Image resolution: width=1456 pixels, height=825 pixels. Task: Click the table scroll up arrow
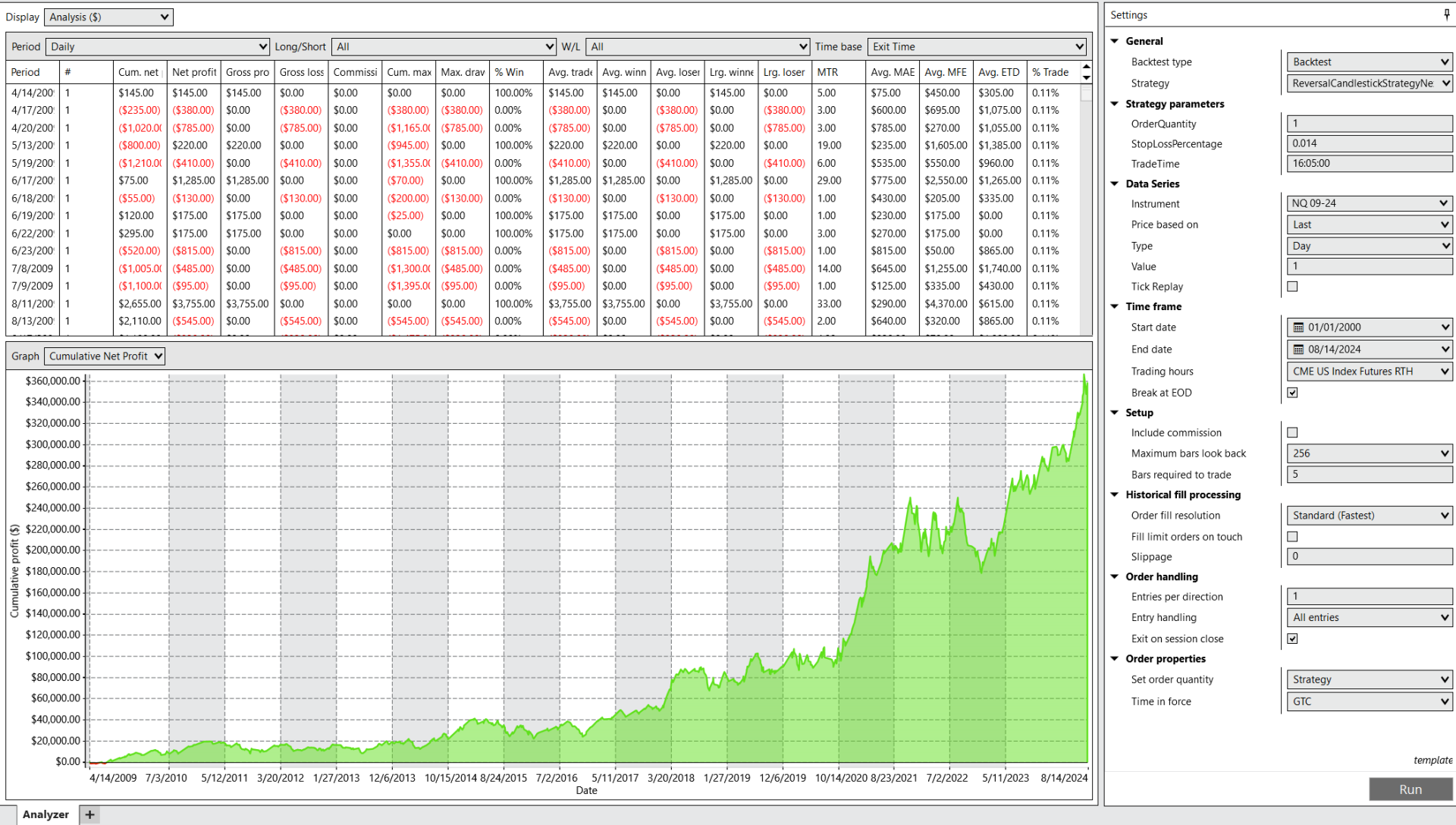(1086, 67)
